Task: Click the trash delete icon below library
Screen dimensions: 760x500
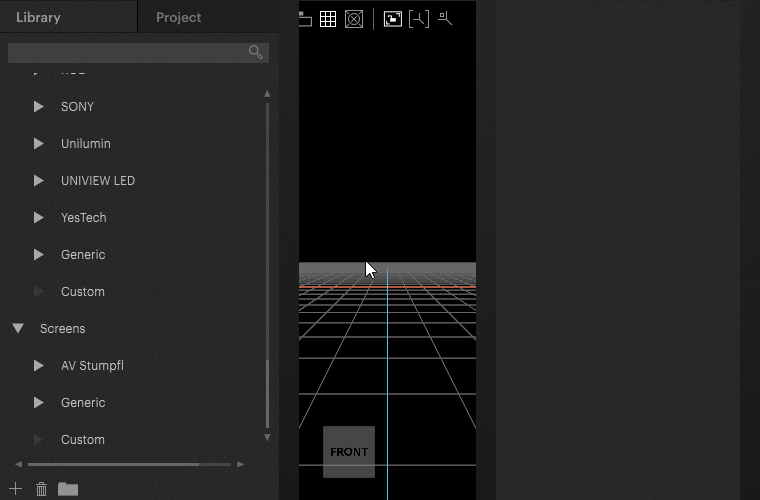Action: (x=41, y=489)
